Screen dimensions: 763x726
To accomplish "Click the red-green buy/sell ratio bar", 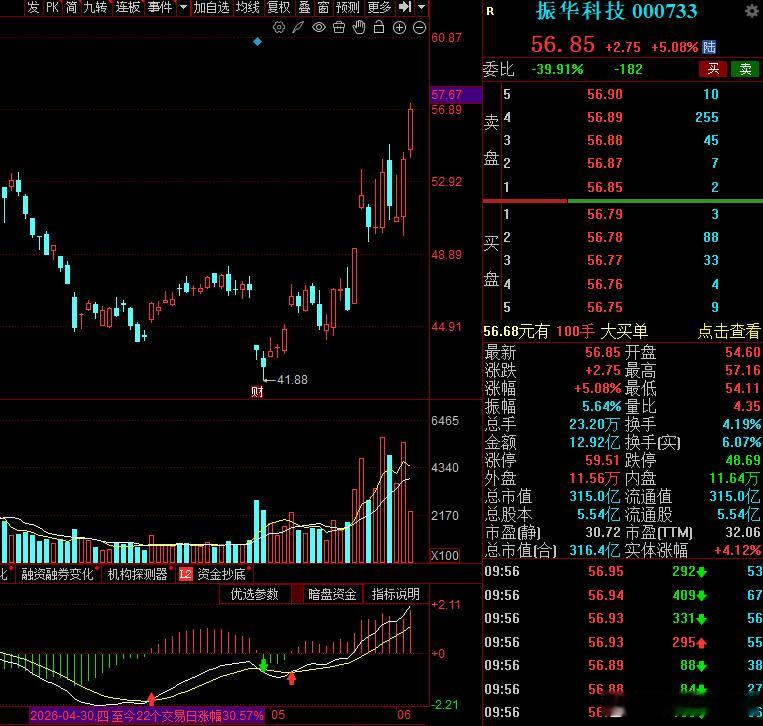I will tap(622, 200).
